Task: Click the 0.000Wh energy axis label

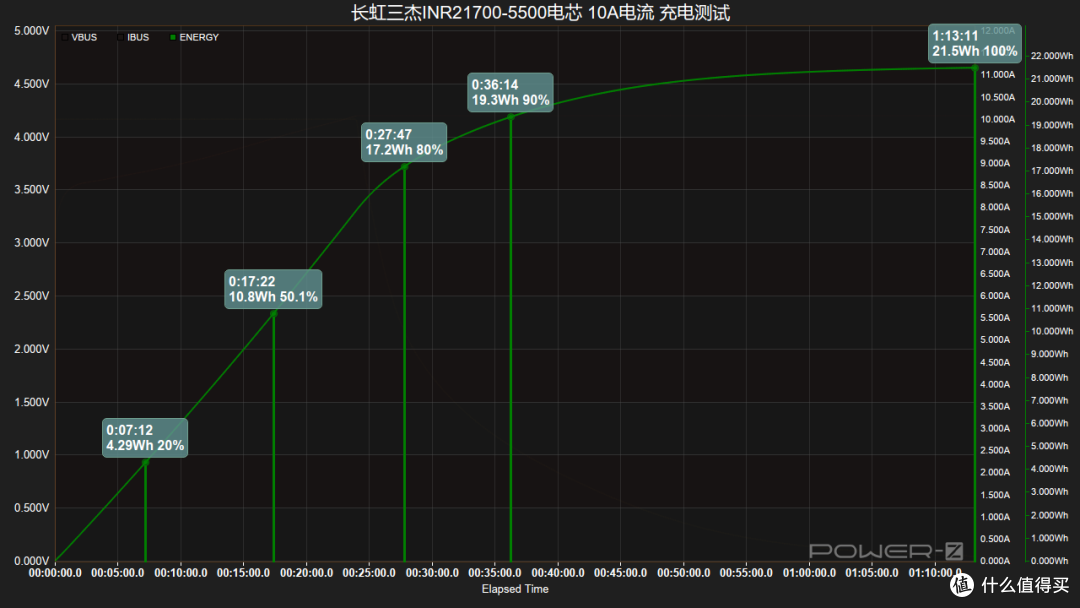Action: point(1050,560)
